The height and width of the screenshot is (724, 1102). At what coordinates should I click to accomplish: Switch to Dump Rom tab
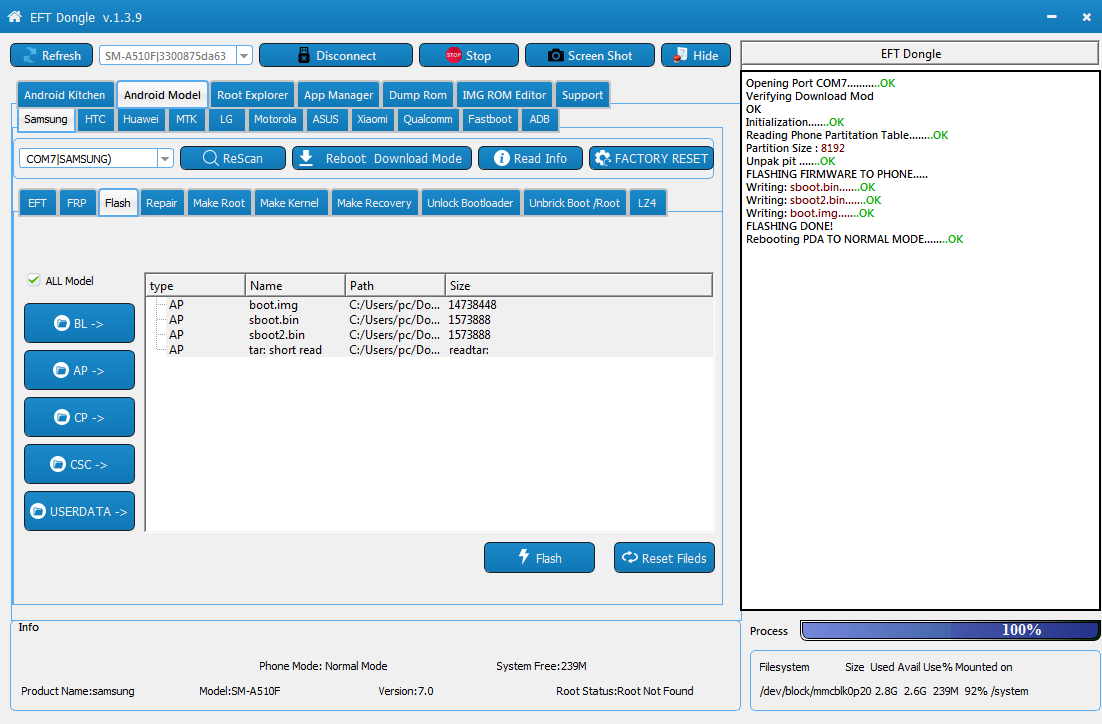(418, 95)
